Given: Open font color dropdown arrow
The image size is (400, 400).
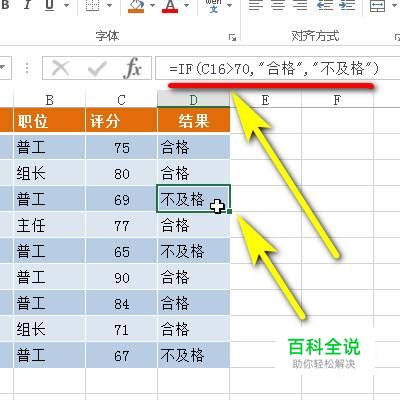Looking at the screenshot, I should (186, 5).
